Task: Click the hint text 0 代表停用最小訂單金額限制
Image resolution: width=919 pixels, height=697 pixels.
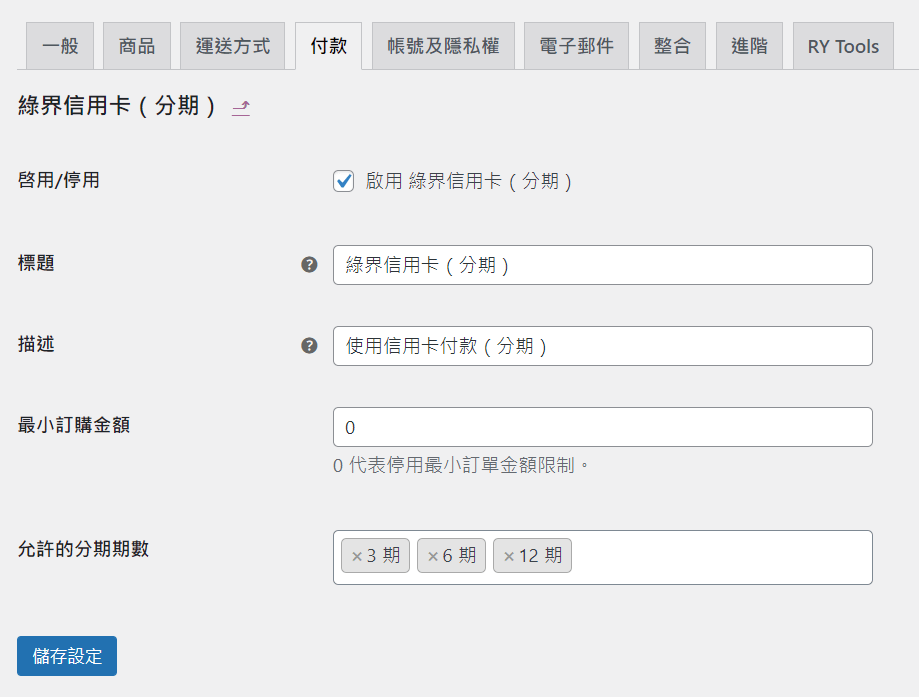Action: tap(461, 465)
